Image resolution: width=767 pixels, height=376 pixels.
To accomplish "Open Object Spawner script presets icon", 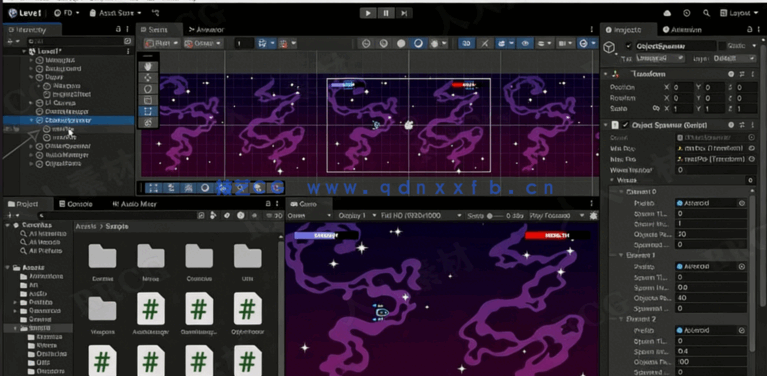I will pos(742,125).
